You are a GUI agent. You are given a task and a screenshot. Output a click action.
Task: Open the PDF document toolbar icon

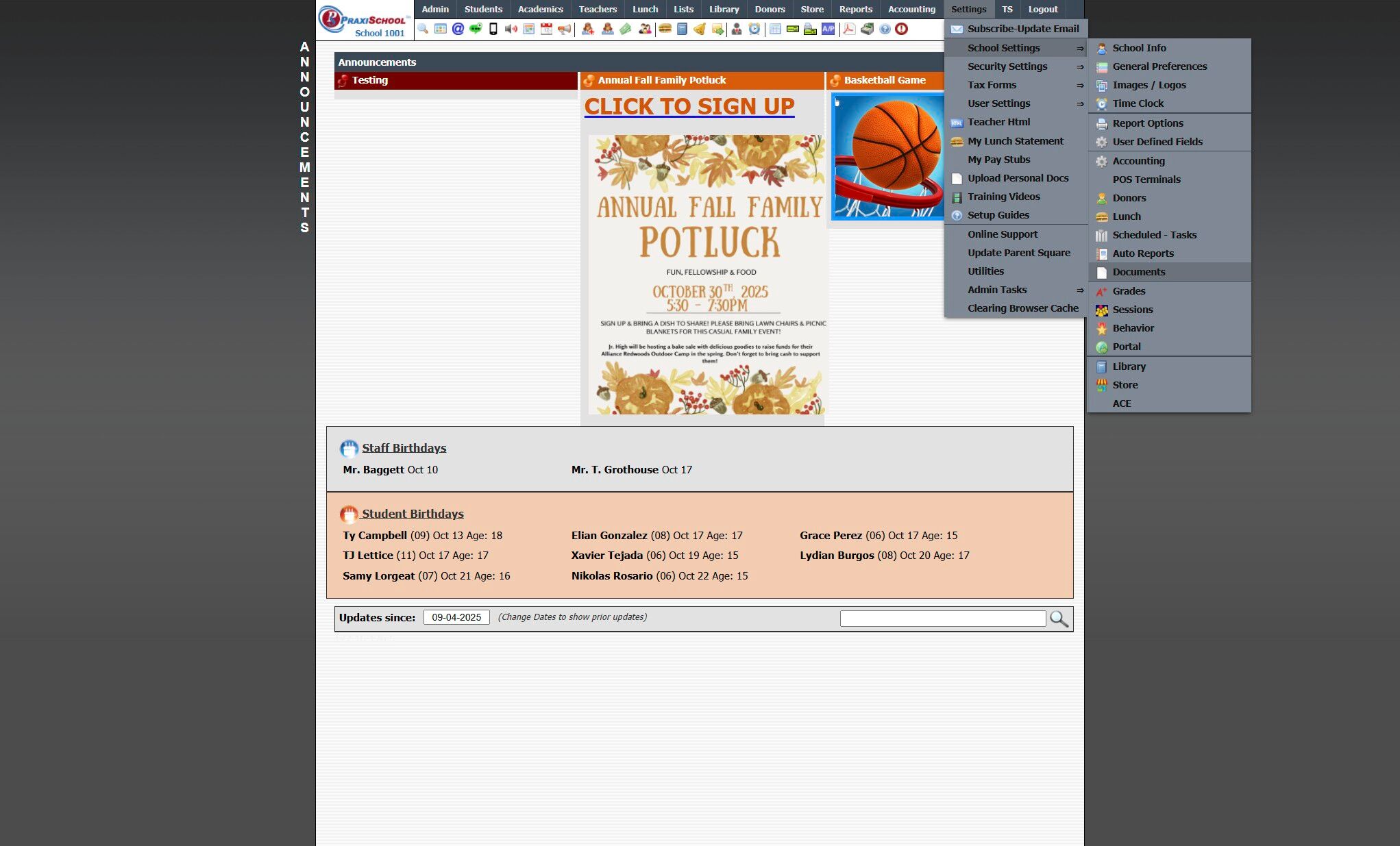(849, 29)
